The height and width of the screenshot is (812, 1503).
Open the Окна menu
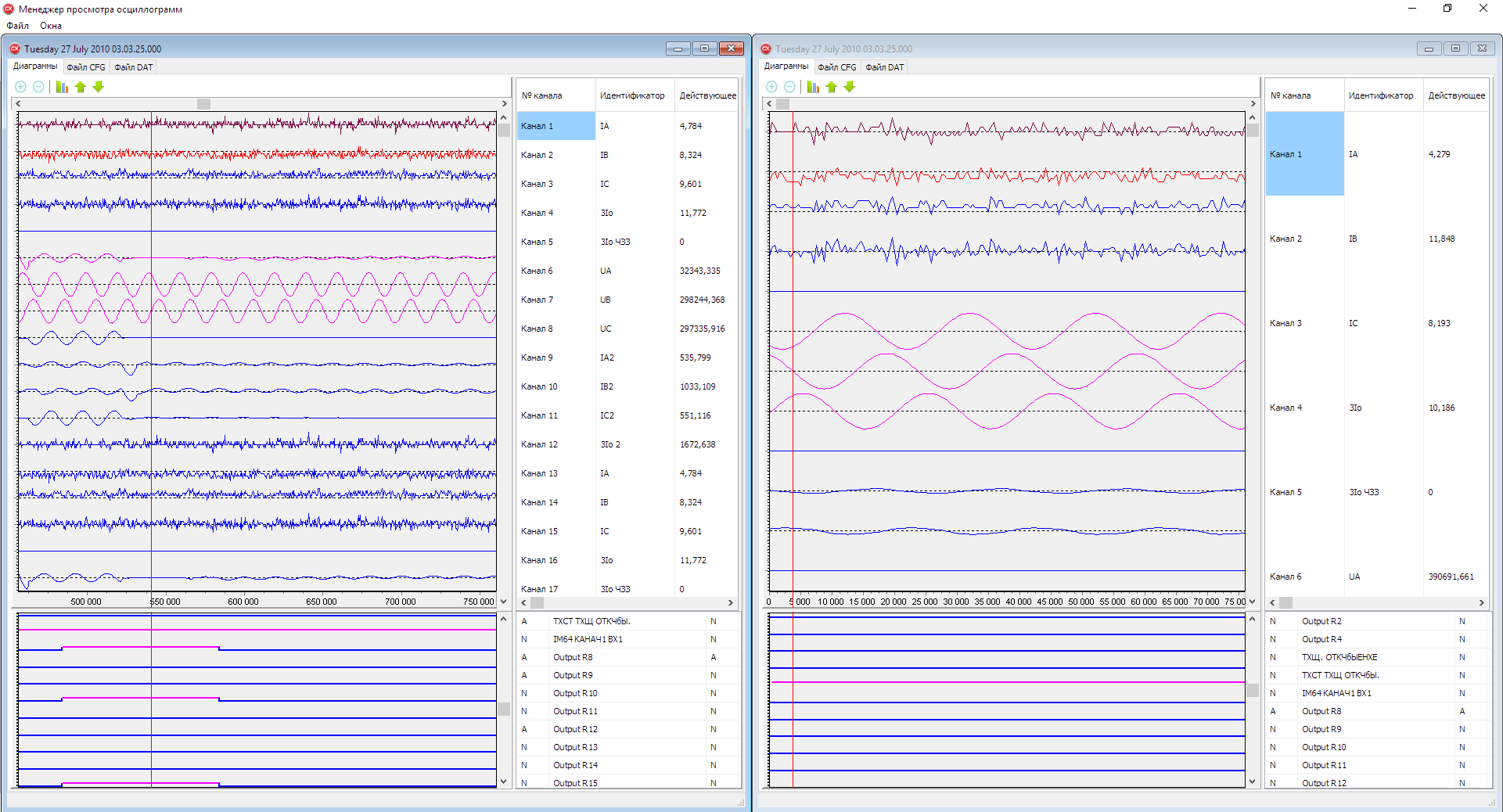[51, 26]
